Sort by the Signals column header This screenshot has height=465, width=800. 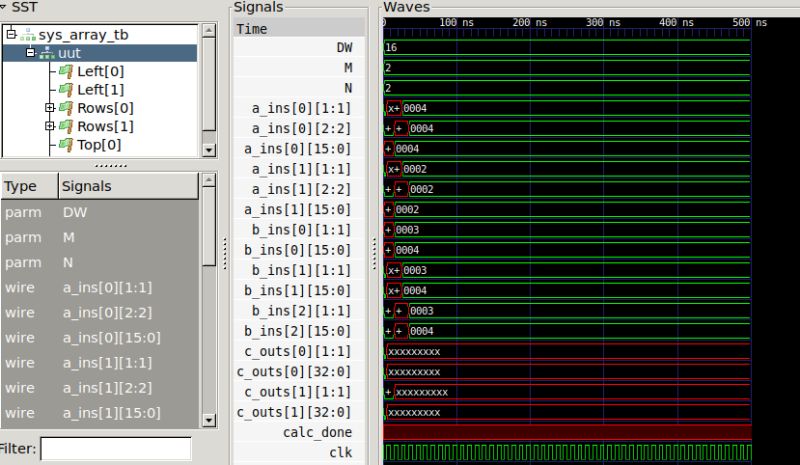pos(129,186)
